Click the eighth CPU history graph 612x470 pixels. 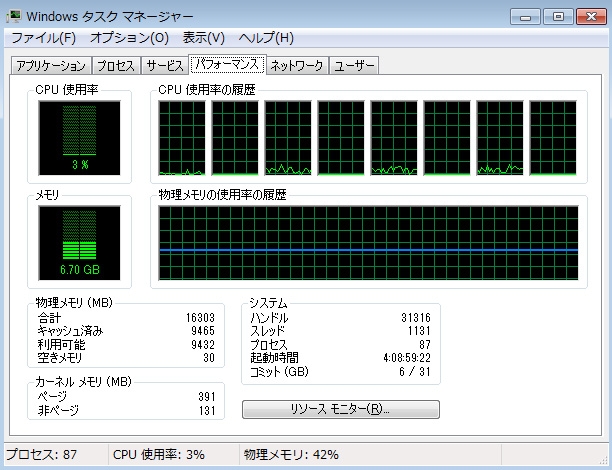pos(553,138)
